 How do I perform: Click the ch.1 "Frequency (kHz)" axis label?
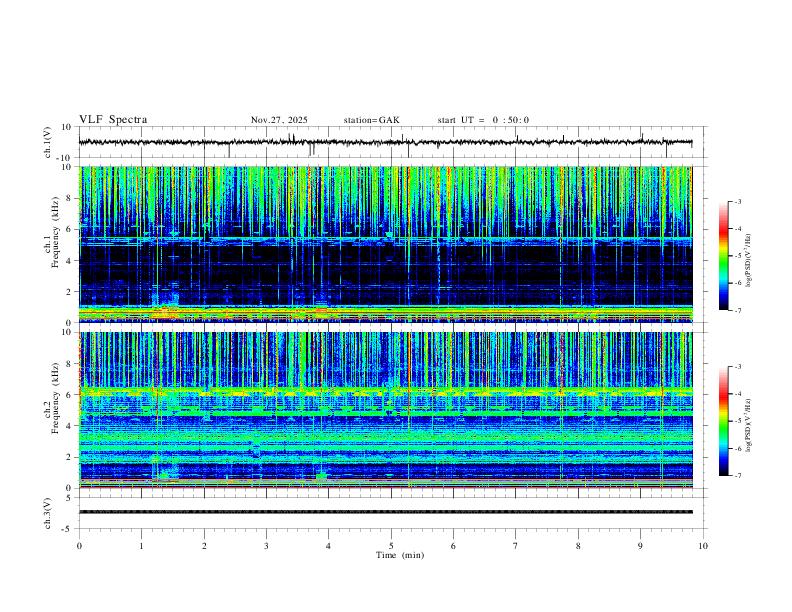(x=56, y=232)
